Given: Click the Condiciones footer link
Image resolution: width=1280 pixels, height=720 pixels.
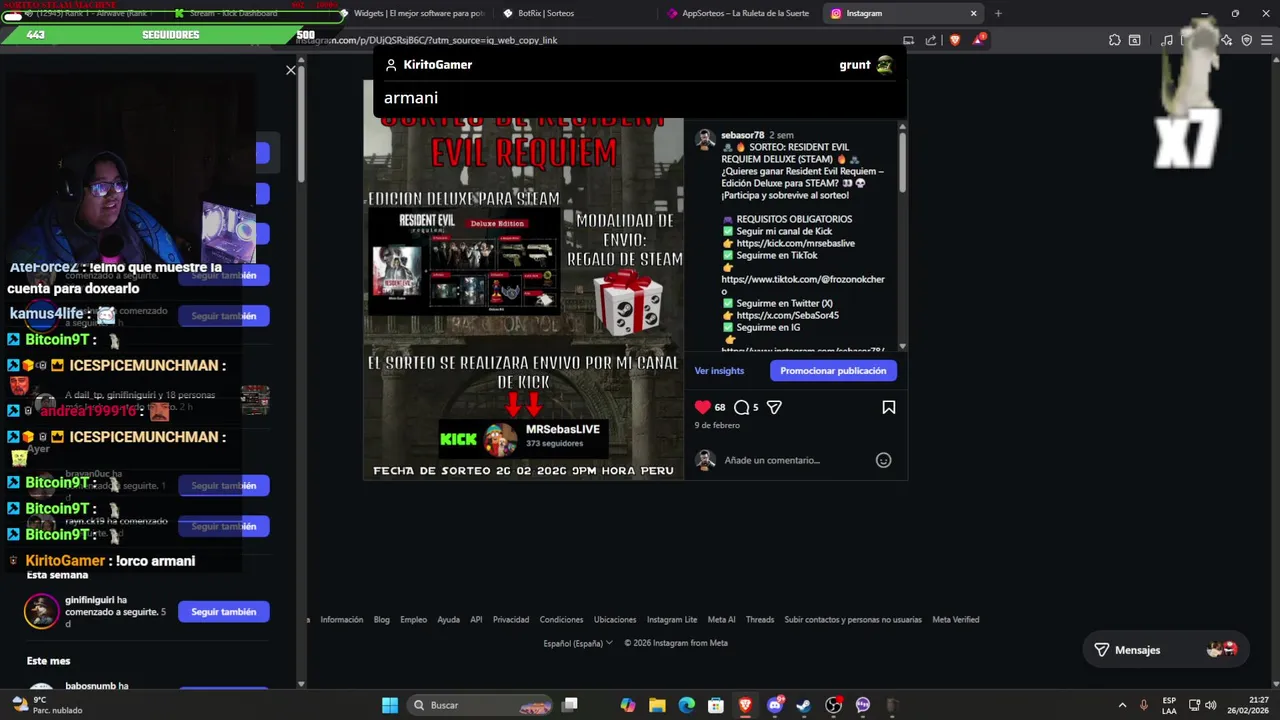Looking at the screenshot, I should 561,619.
